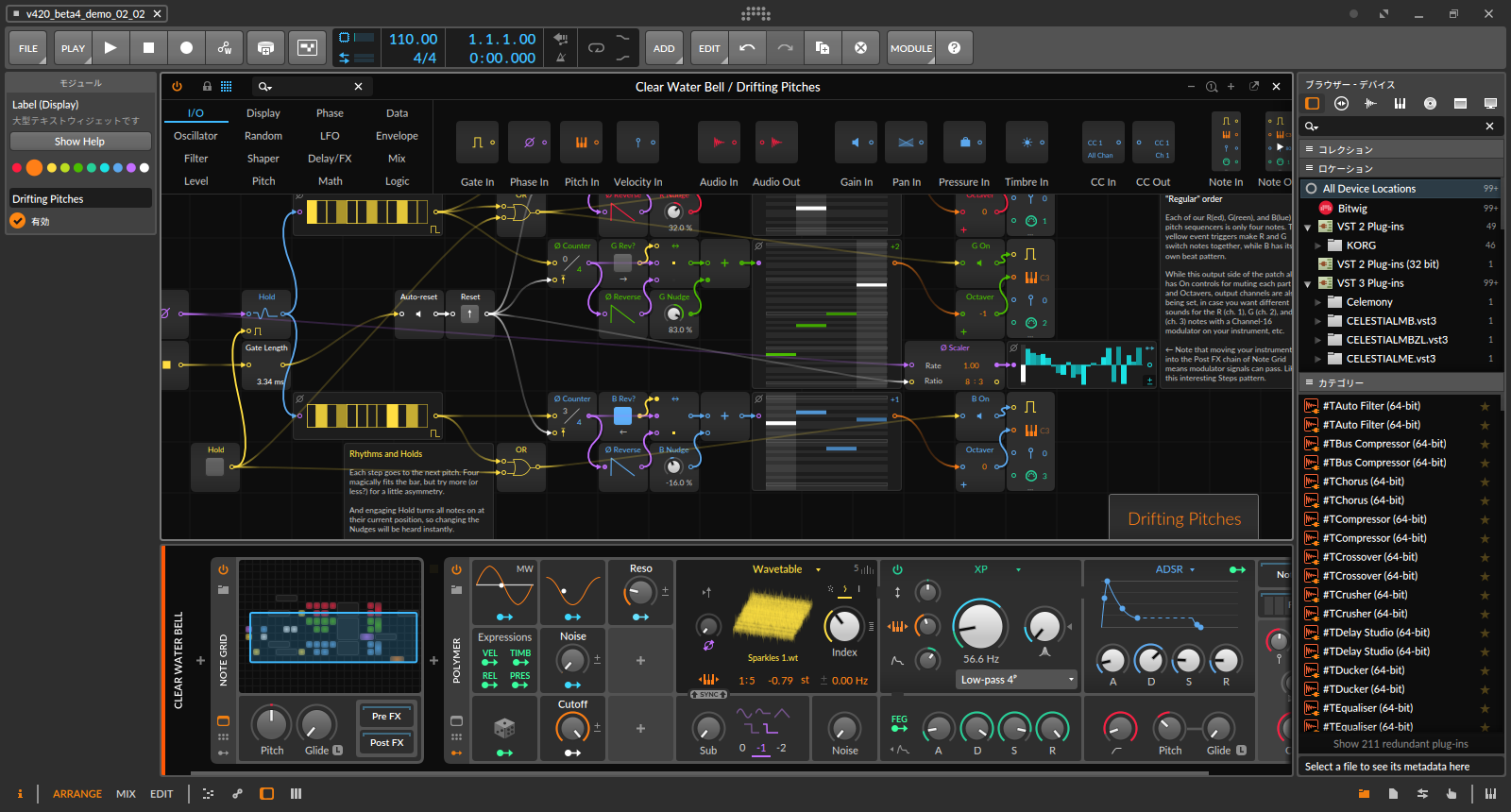Screen dimensions: 1511x812
Task: Click the Show Help button
Action: [80, 142]
